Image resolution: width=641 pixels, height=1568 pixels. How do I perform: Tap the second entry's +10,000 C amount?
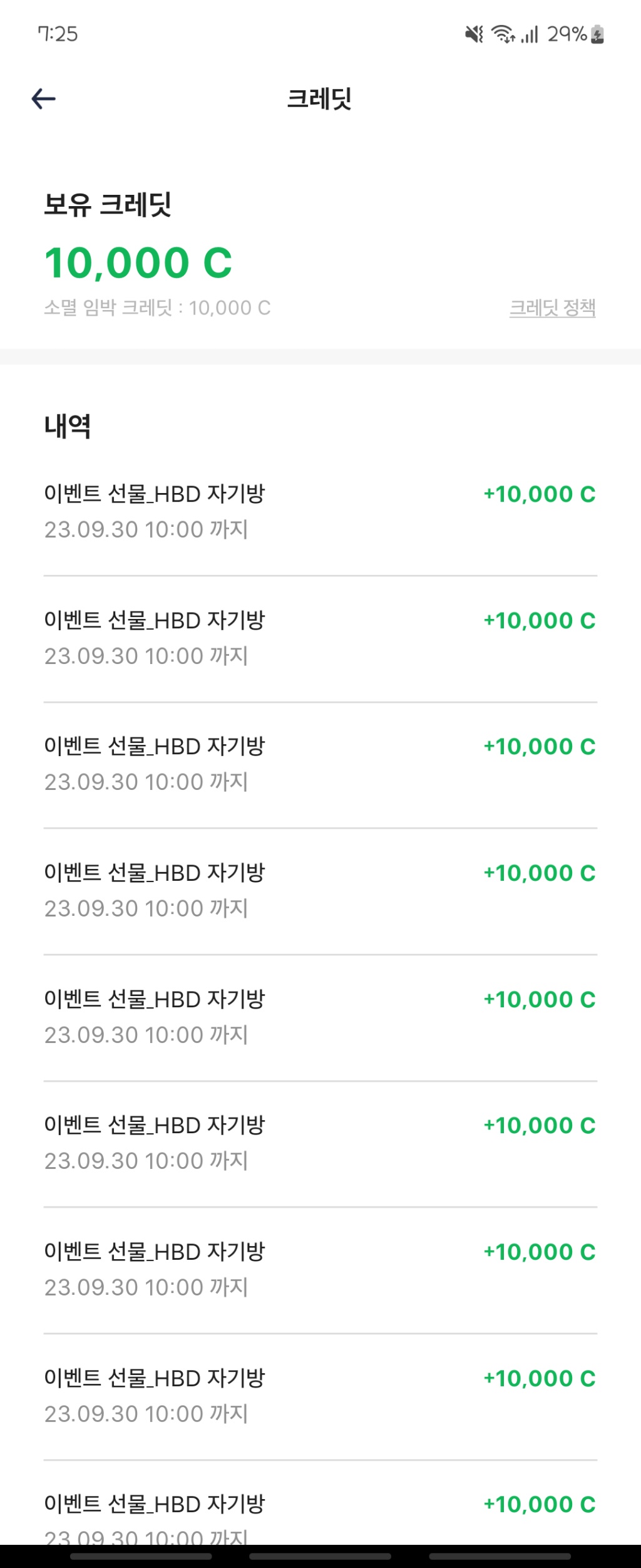[540, 621]
